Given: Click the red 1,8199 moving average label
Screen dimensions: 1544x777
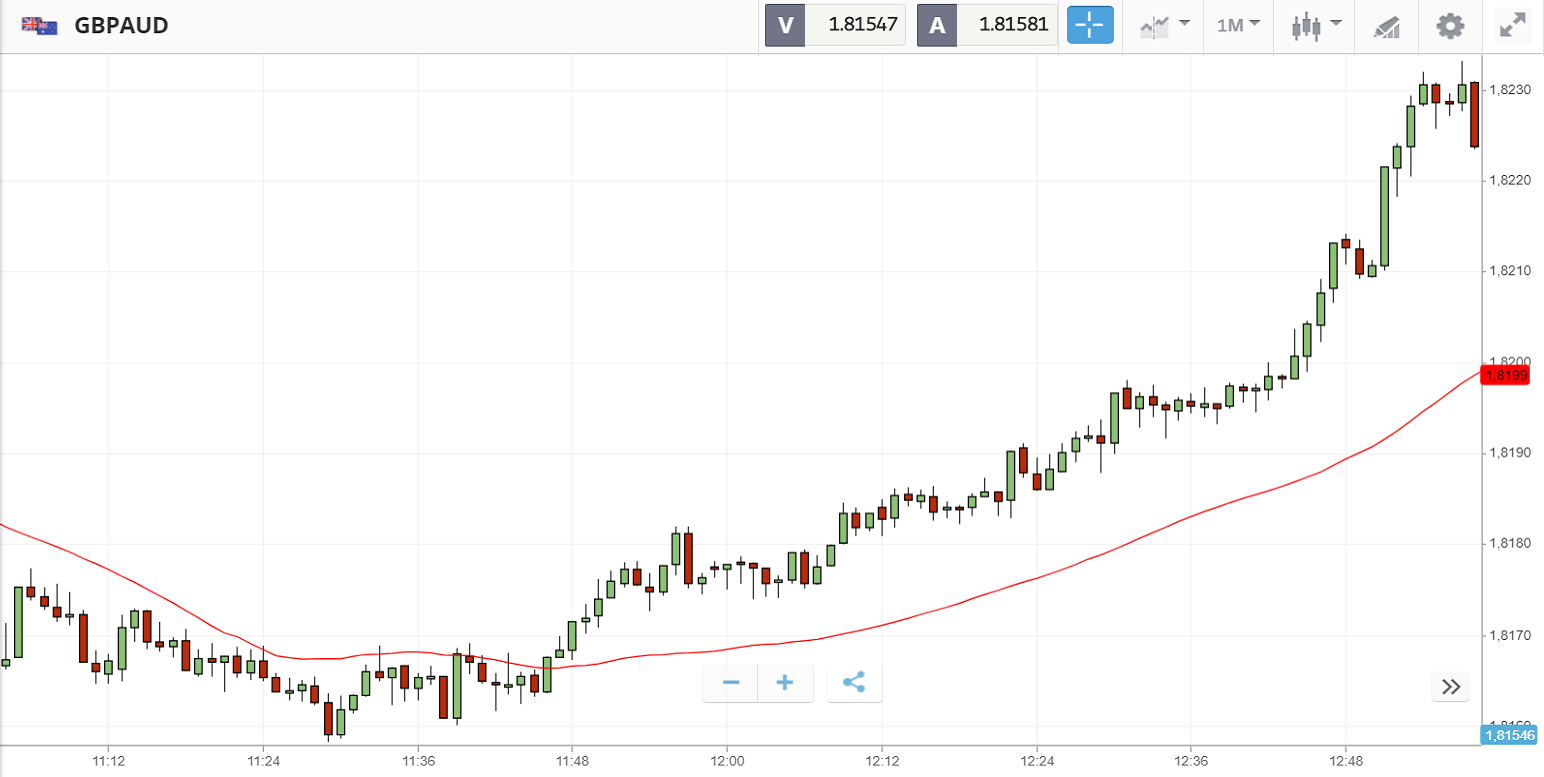Looking at the screenshot, I should coord(1506,376).
